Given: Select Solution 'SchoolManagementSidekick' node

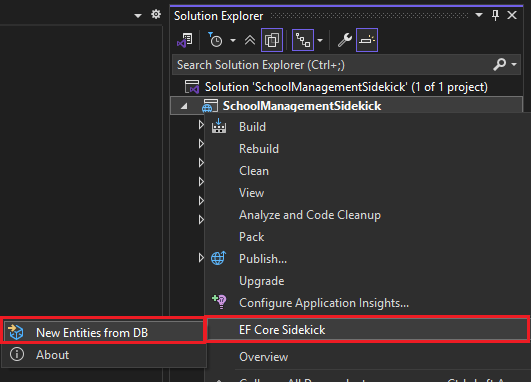Looking at the screenshot, I should [x=346, y=87].
